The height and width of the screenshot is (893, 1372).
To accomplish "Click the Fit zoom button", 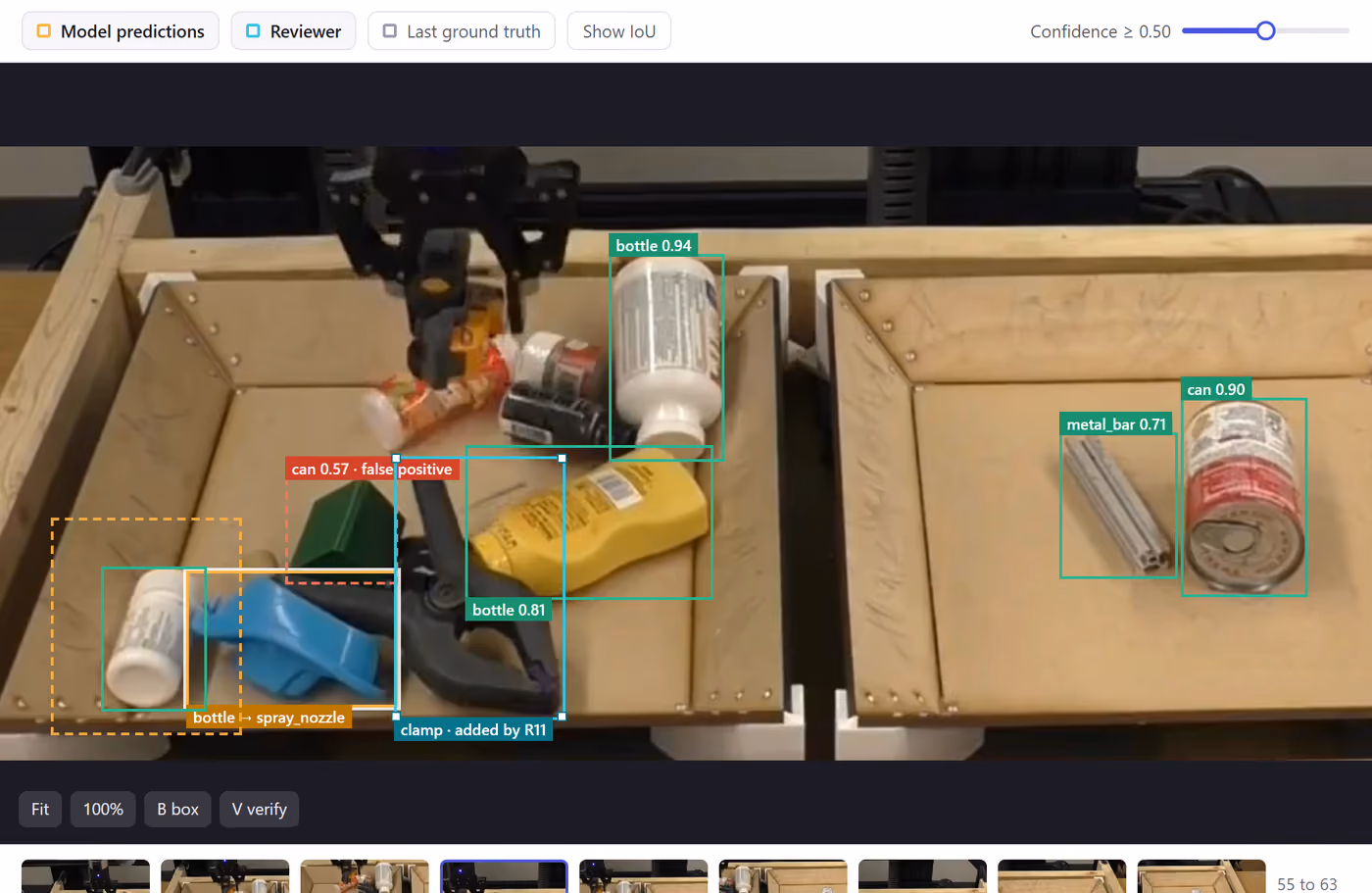I will click(40, 810).
